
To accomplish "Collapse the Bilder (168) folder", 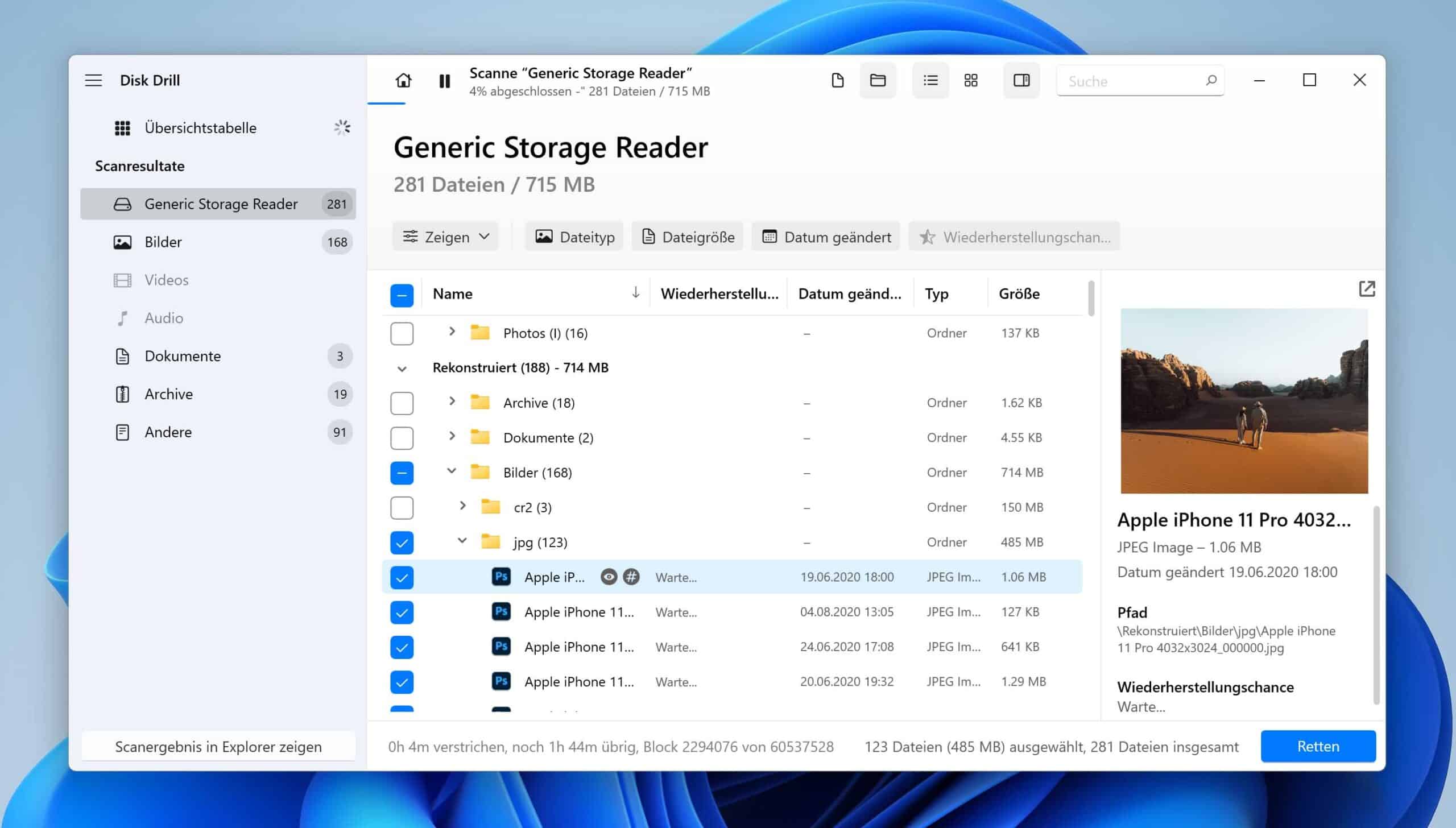I will point(452,471).
